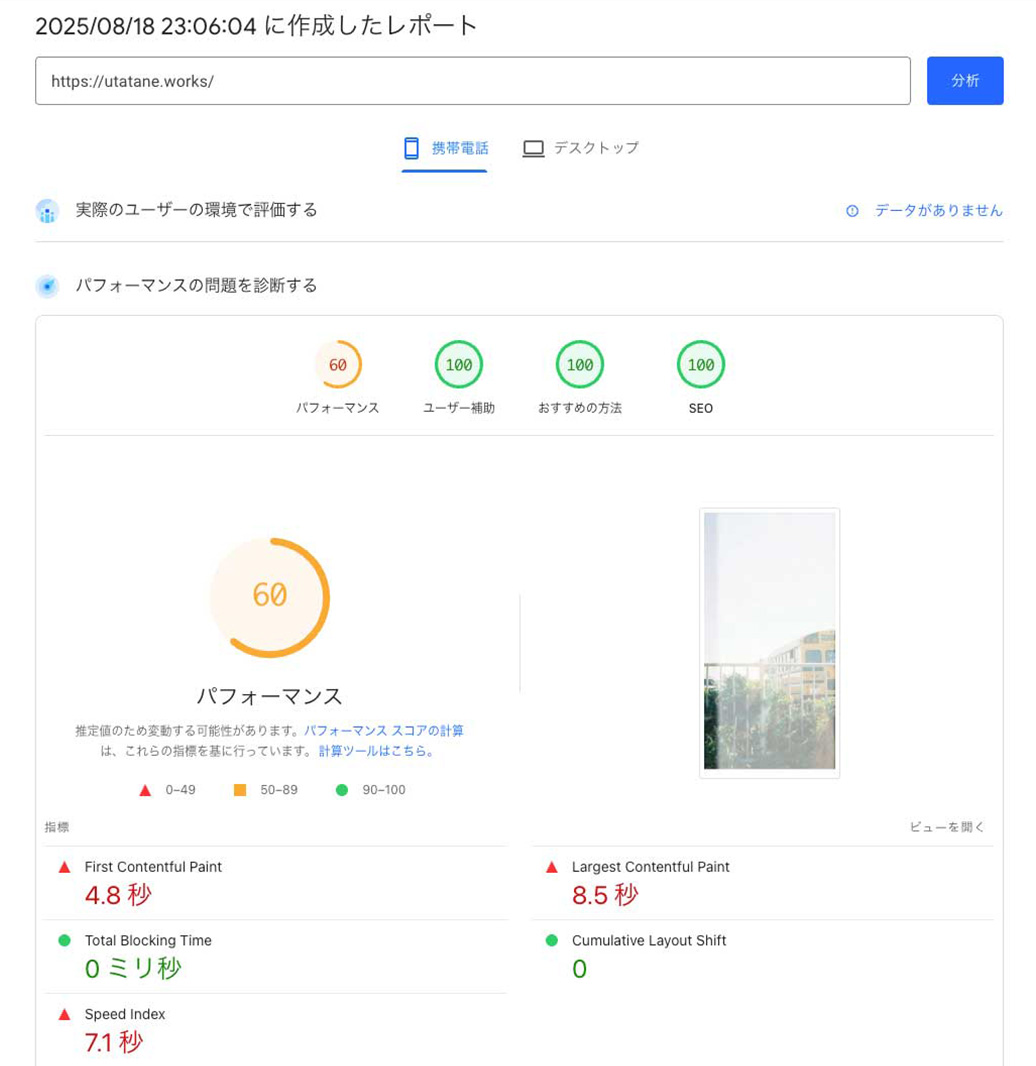Viewport: 1036px width, 1066px height.
Task: Open the page screenshot thumbnail
Action: click(x=769, y=641)
